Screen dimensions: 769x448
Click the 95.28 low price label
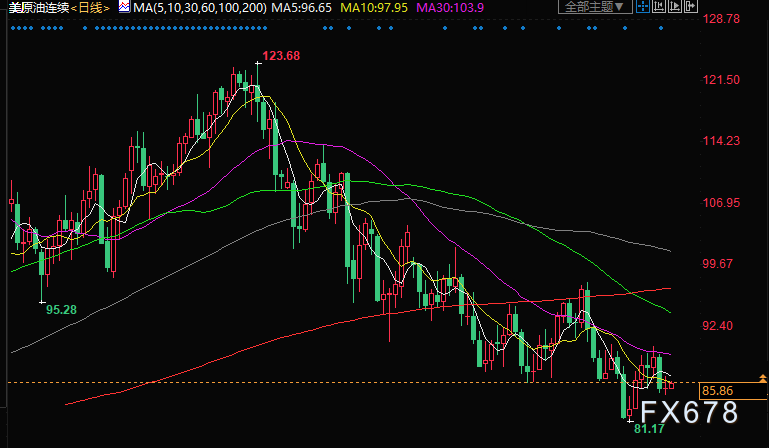click(61, 310)
